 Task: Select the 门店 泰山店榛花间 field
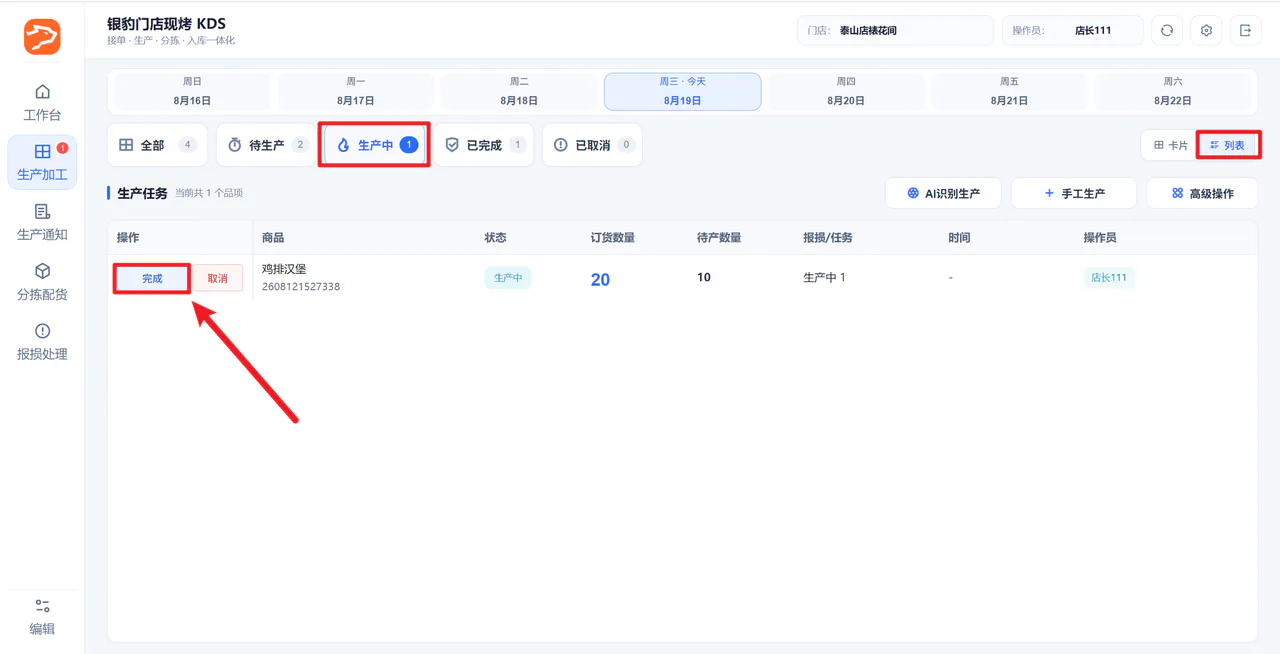click(x=895, y=31)
